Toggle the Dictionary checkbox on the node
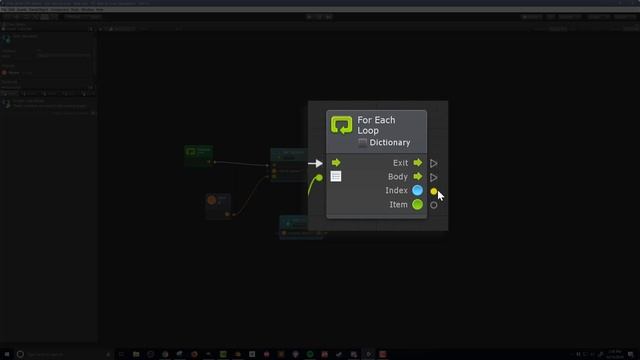 tap(362, 142)
